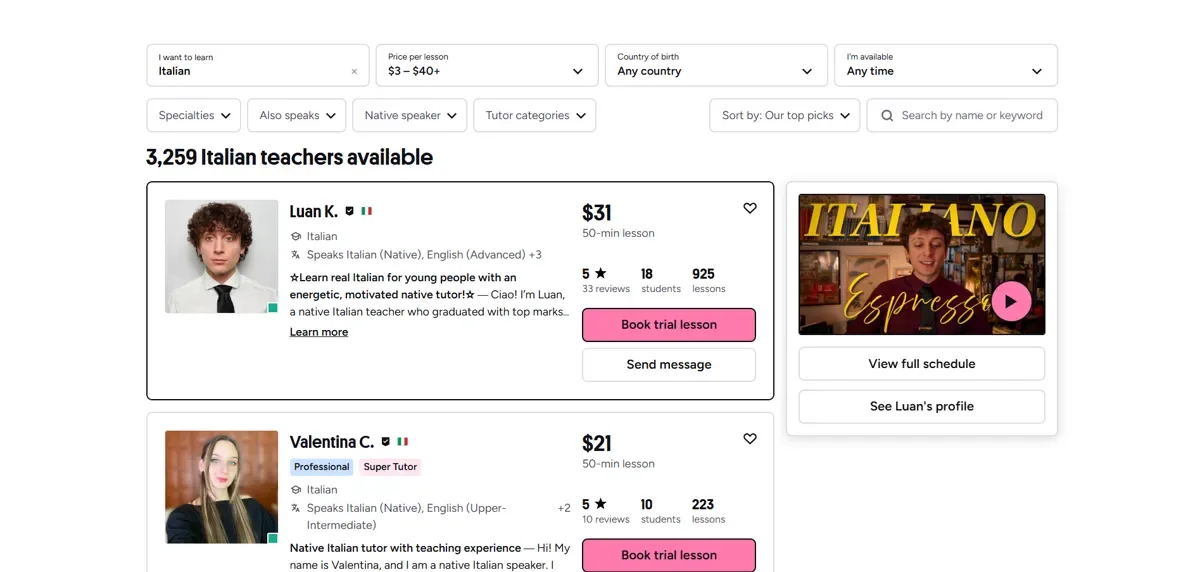Open the I'm available time dropdown
The image size is (1200, 572).
(945, 65)
